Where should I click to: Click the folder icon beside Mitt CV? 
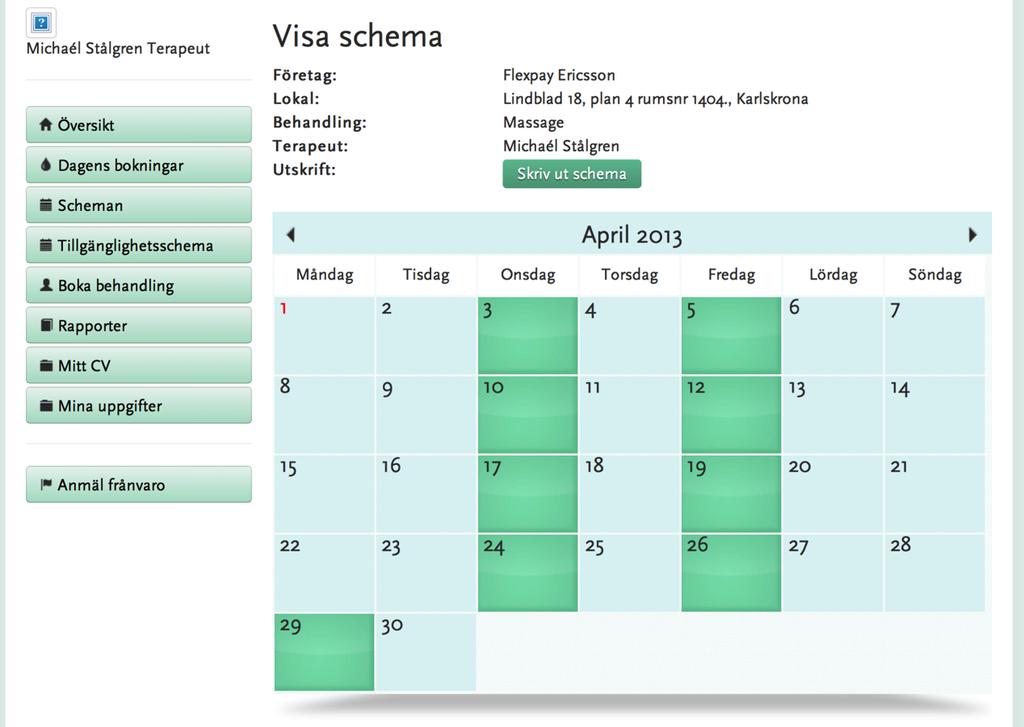click(x=46, y=366)
